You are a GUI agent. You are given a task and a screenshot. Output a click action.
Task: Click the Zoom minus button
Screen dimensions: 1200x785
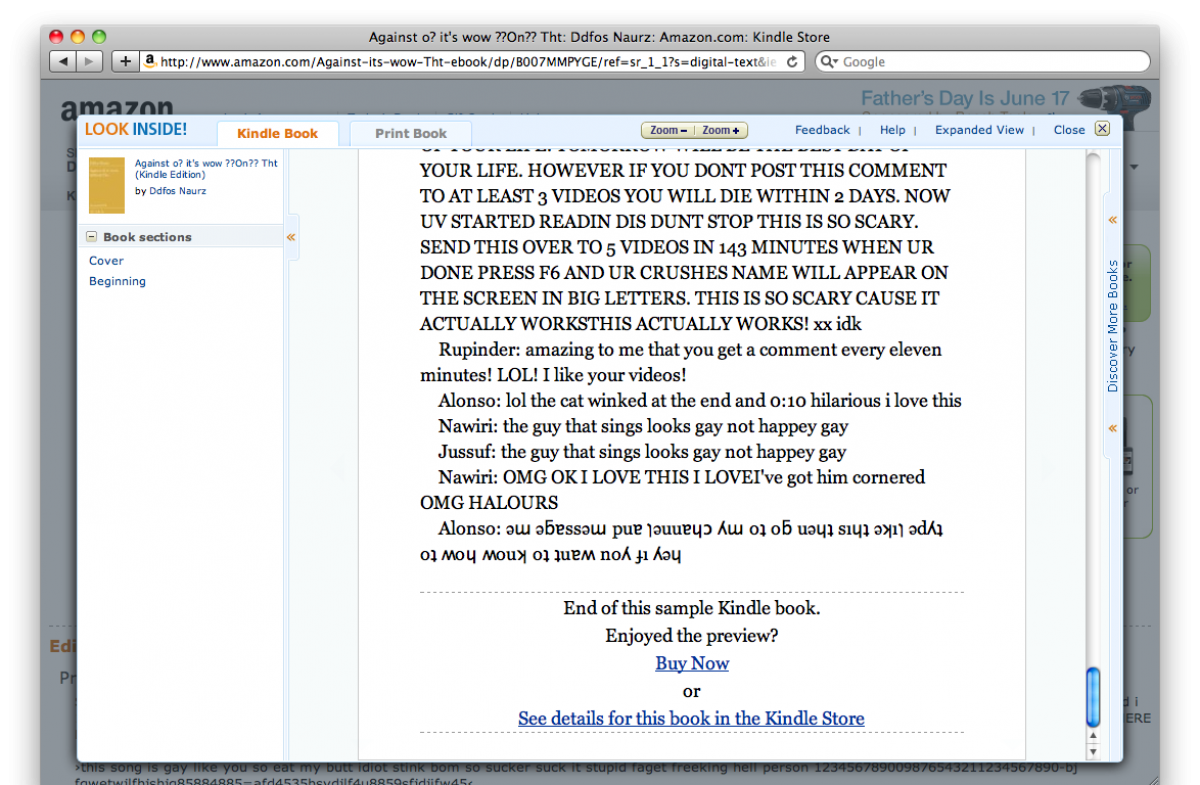[667, 130]
